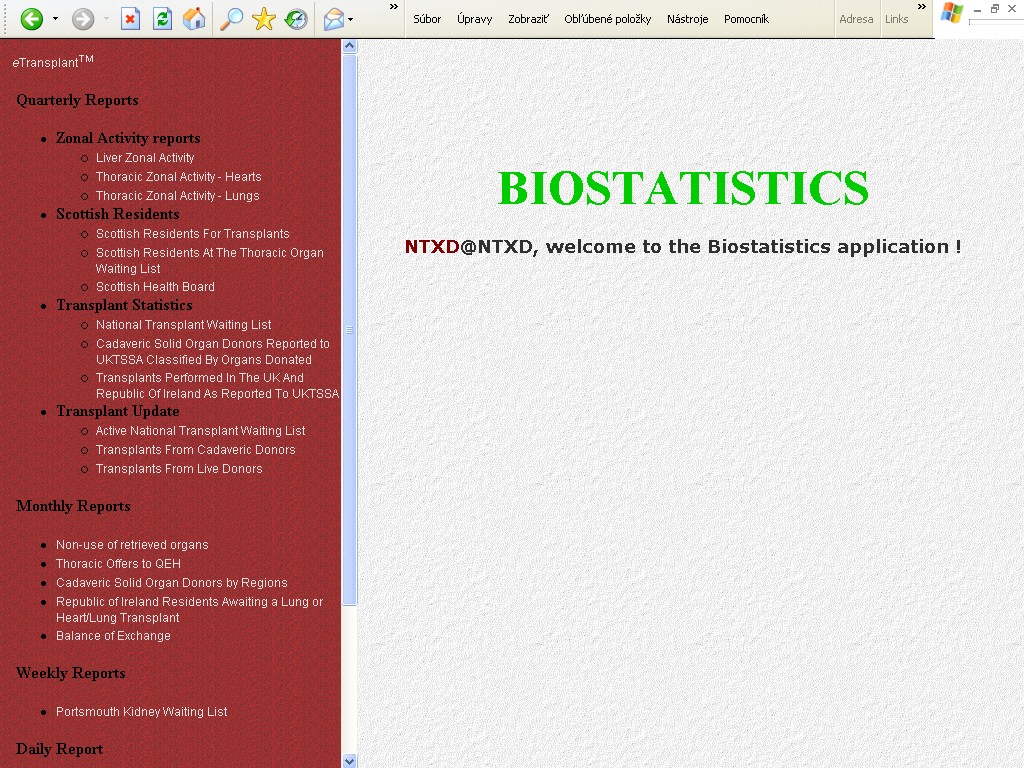This screenshot has height=768, width=1024.
Task: Open the Úpravy menu
Action: click(475, 19)
